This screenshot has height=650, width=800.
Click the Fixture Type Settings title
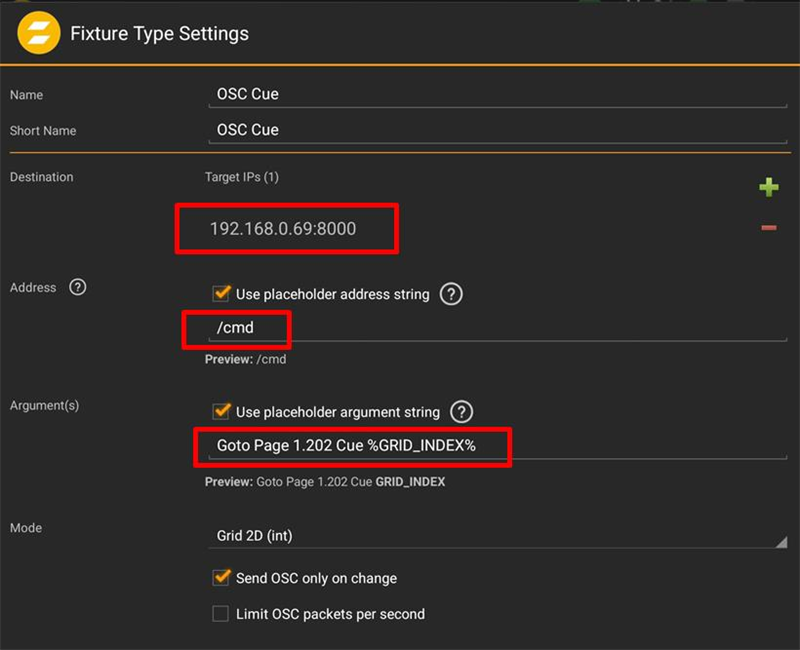159,33
